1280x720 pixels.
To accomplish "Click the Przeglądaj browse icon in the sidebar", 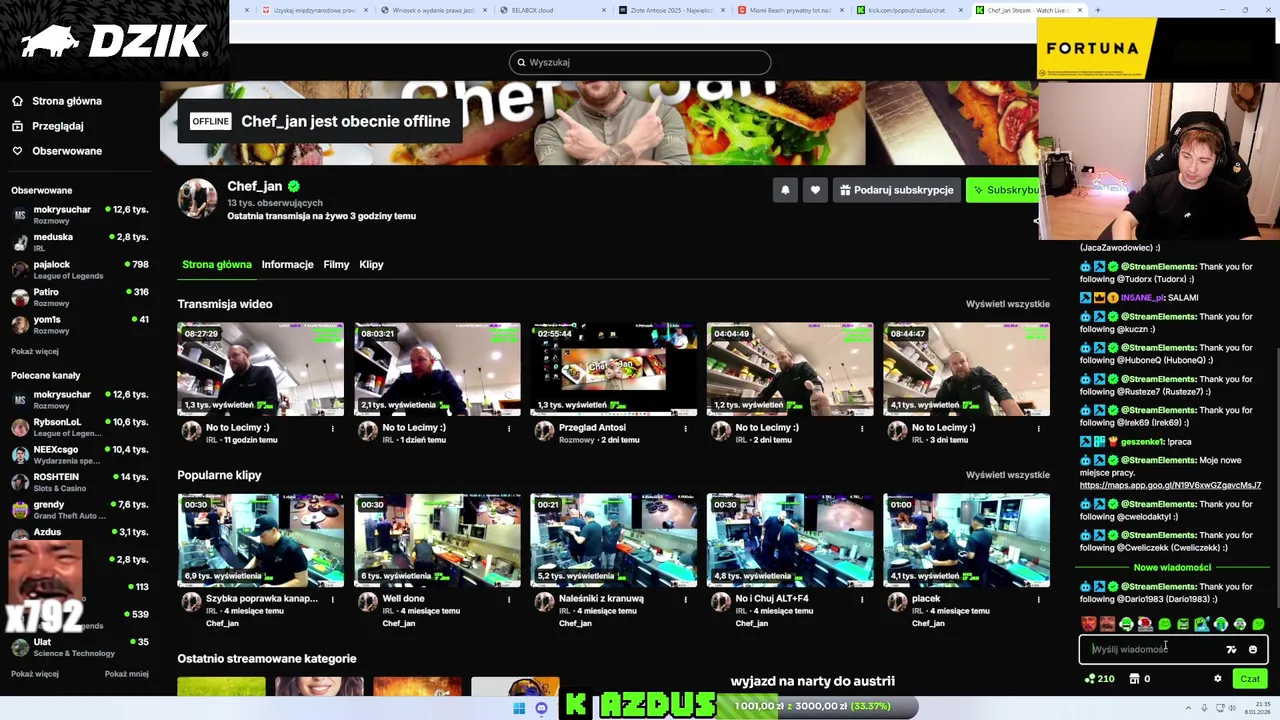I will [17, 126].
